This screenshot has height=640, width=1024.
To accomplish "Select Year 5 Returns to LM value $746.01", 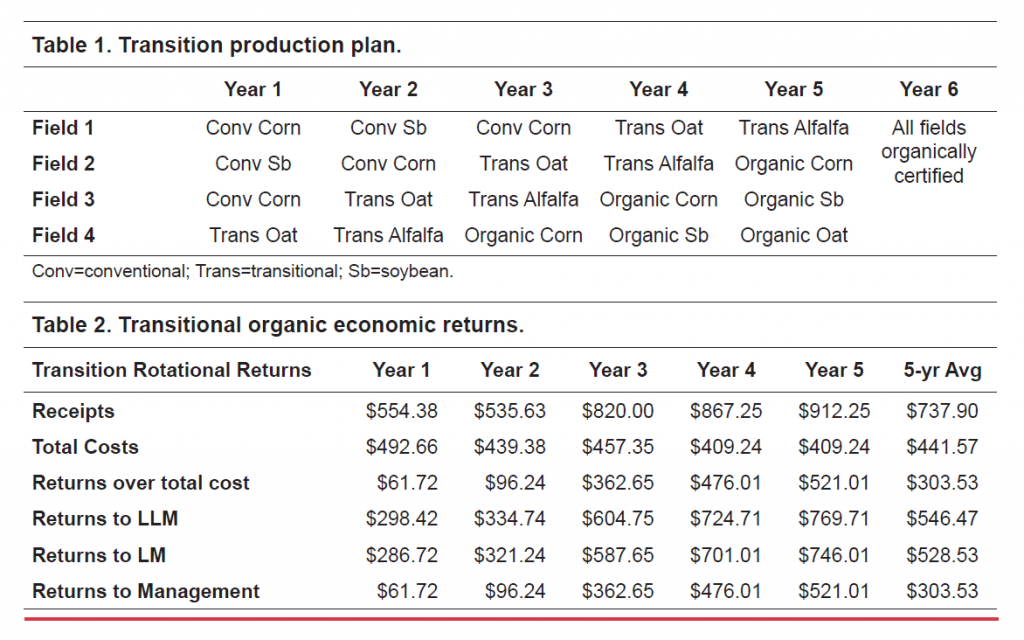I will pyautogui.click(x=834, y=555).
